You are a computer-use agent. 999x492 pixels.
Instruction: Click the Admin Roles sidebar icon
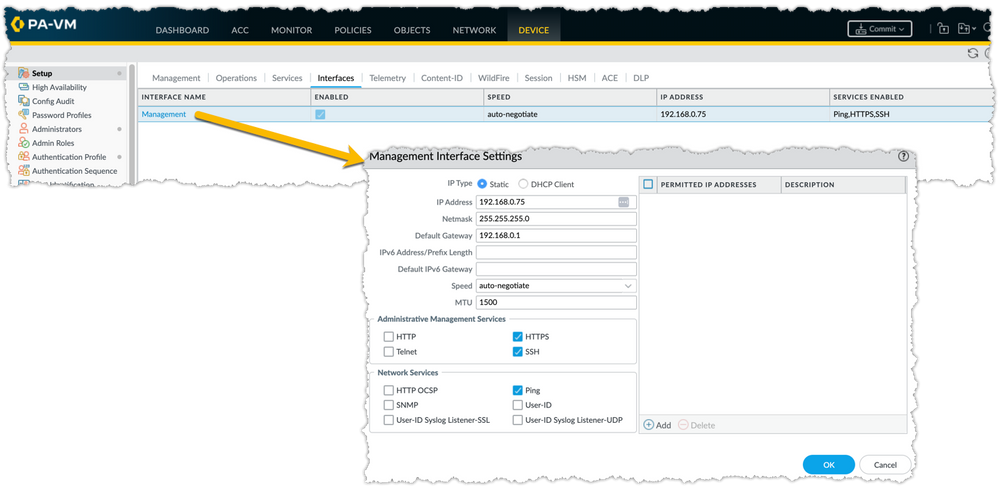[x=24, y=143]
